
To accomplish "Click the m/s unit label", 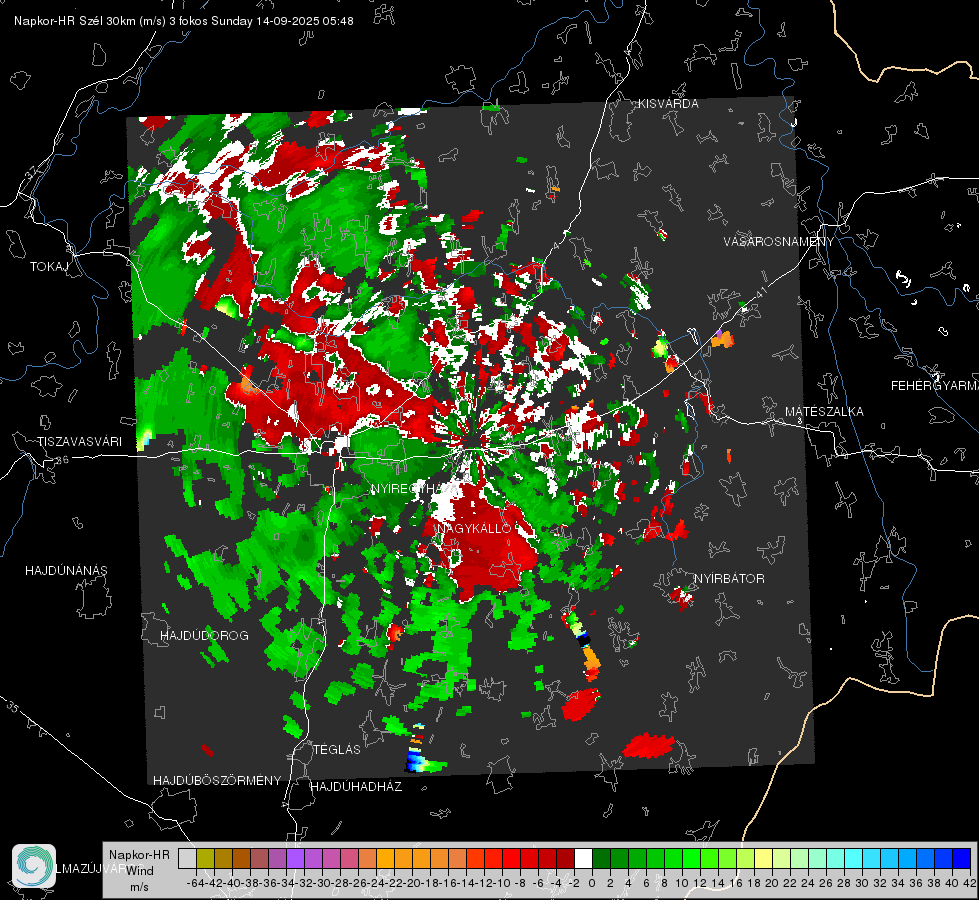I will tap(139, 887).
